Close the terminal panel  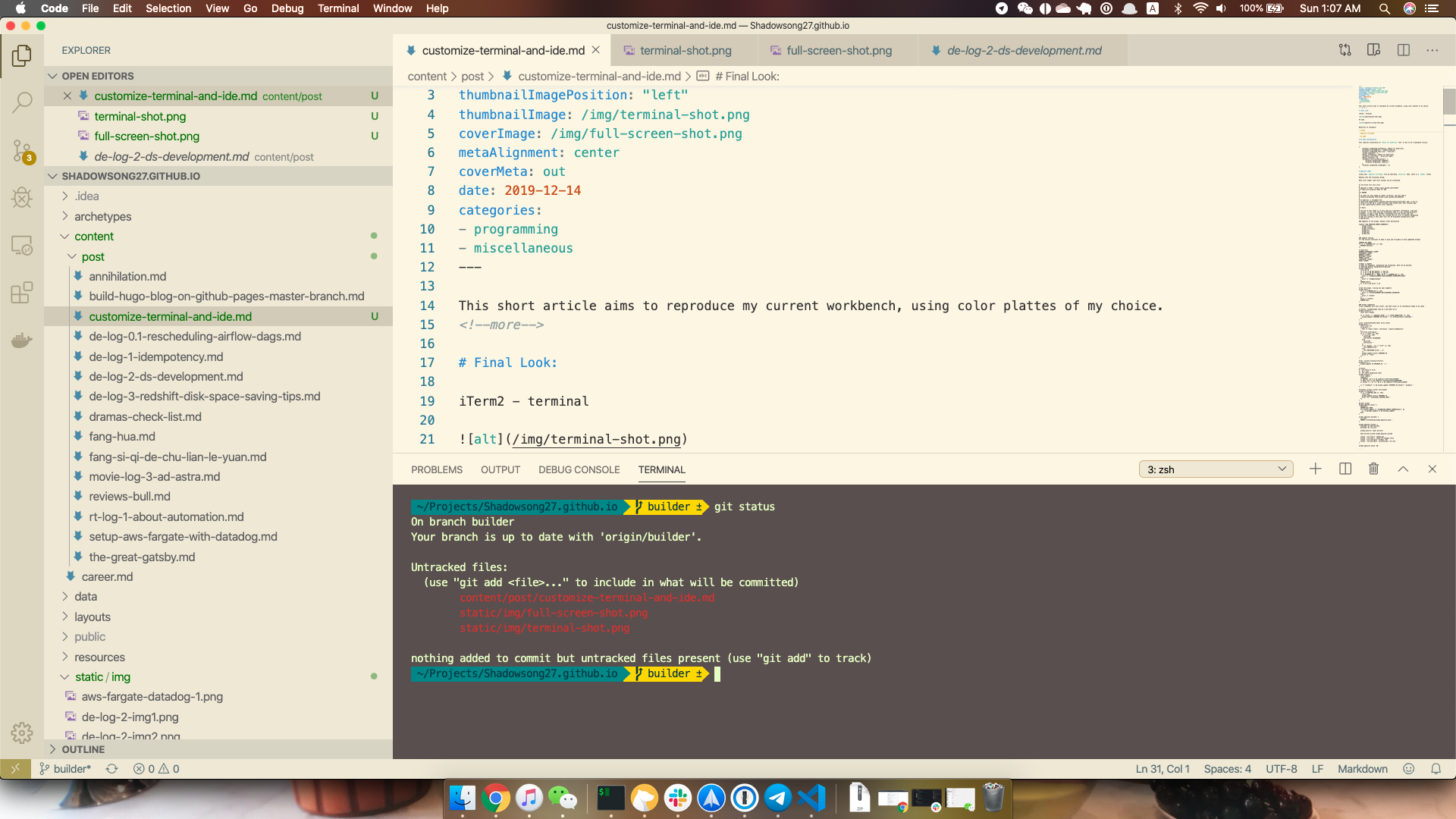pyautogui.click(x=1432, y=469)
